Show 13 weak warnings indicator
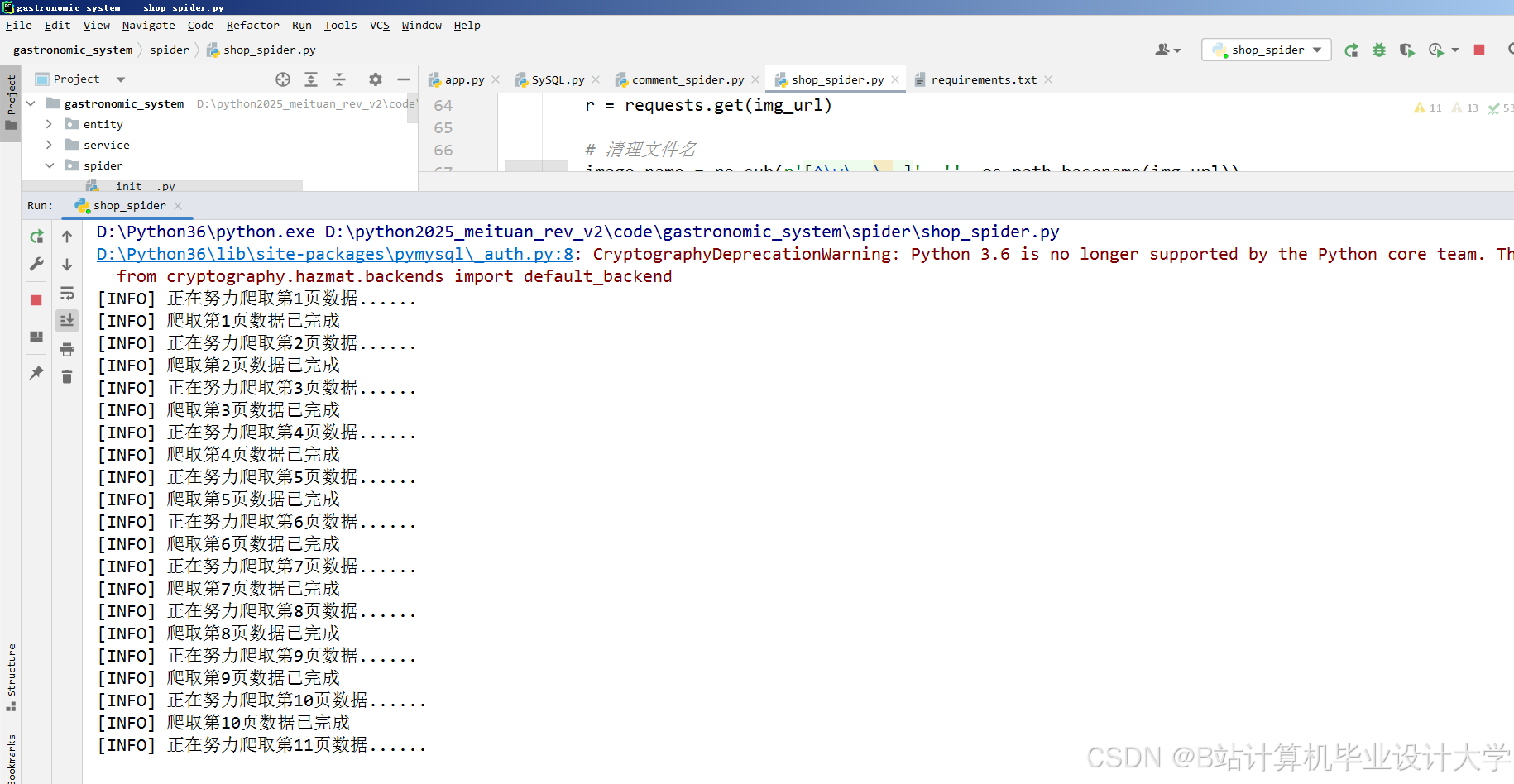 click(x=1465, y=108)
